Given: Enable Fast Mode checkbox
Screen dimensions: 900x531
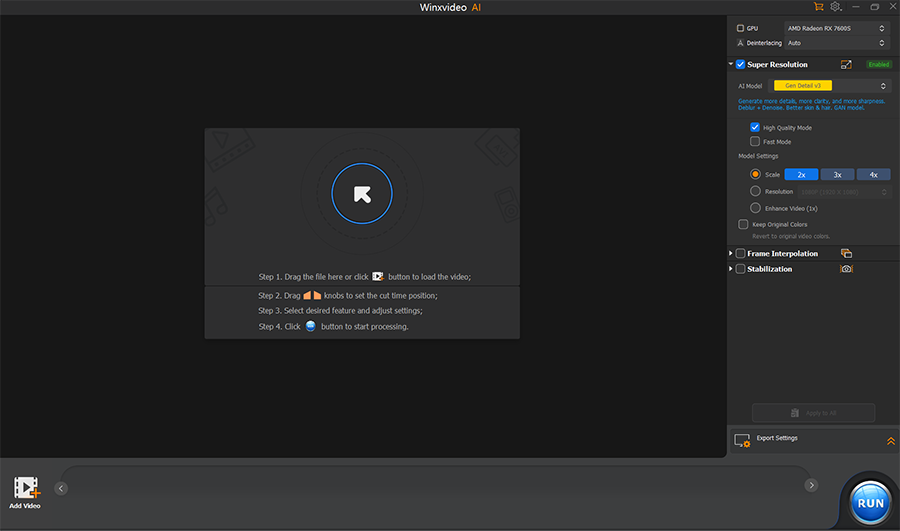Looking at the screenshot, I should [755, 141].
